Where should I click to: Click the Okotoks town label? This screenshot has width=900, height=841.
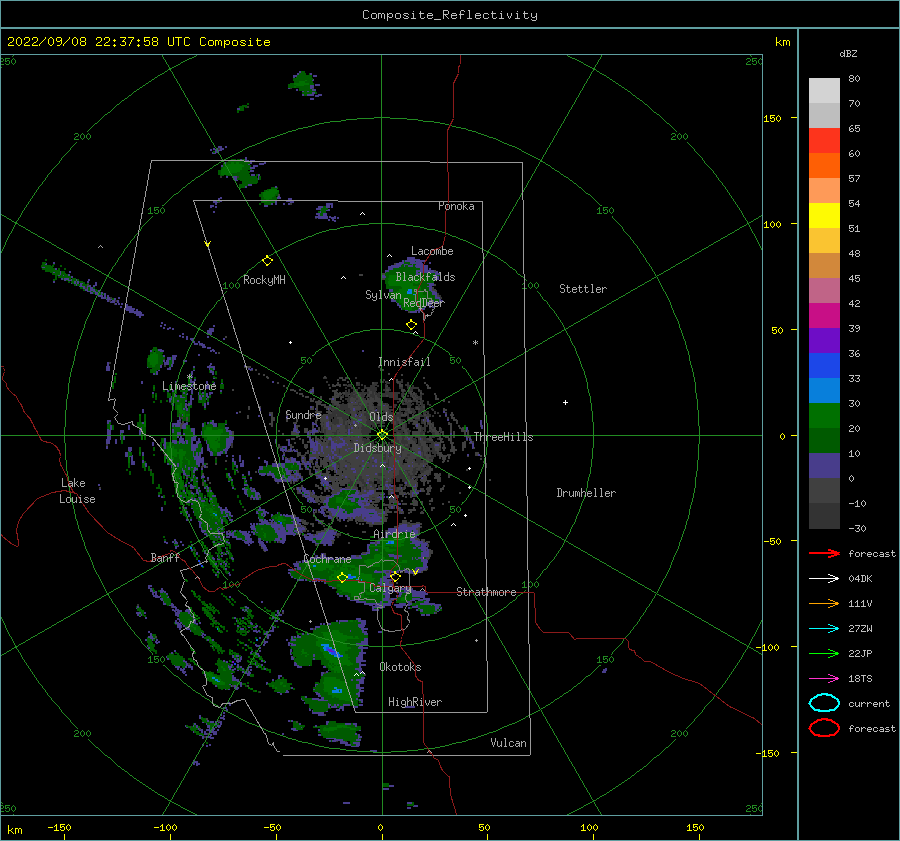click(400, 667)
